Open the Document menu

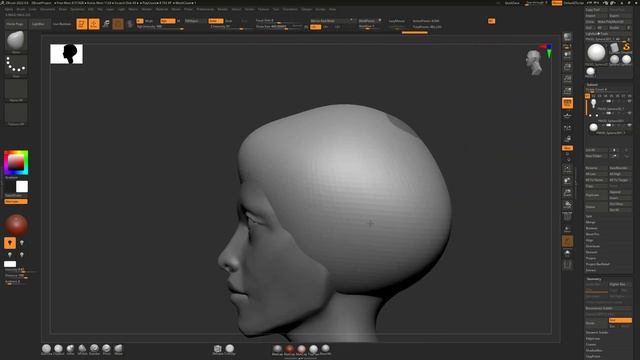[x=47, y=9]
